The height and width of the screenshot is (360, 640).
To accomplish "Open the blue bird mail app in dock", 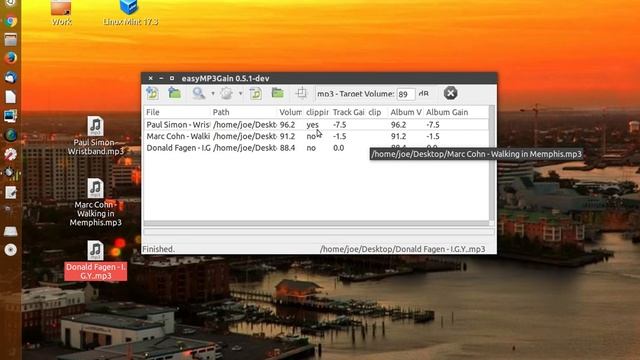I will pyautogui.click(x=11, y=77).
